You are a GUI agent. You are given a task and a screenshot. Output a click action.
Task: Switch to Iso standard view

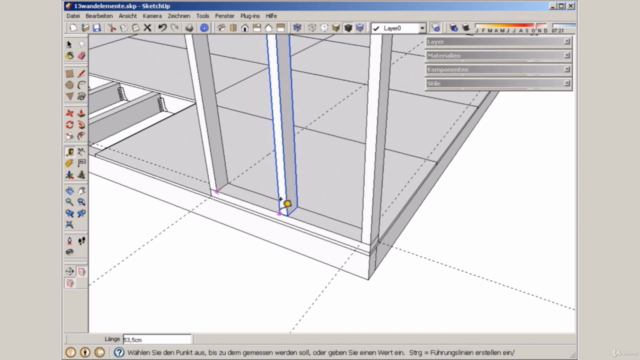pos(221,28)
